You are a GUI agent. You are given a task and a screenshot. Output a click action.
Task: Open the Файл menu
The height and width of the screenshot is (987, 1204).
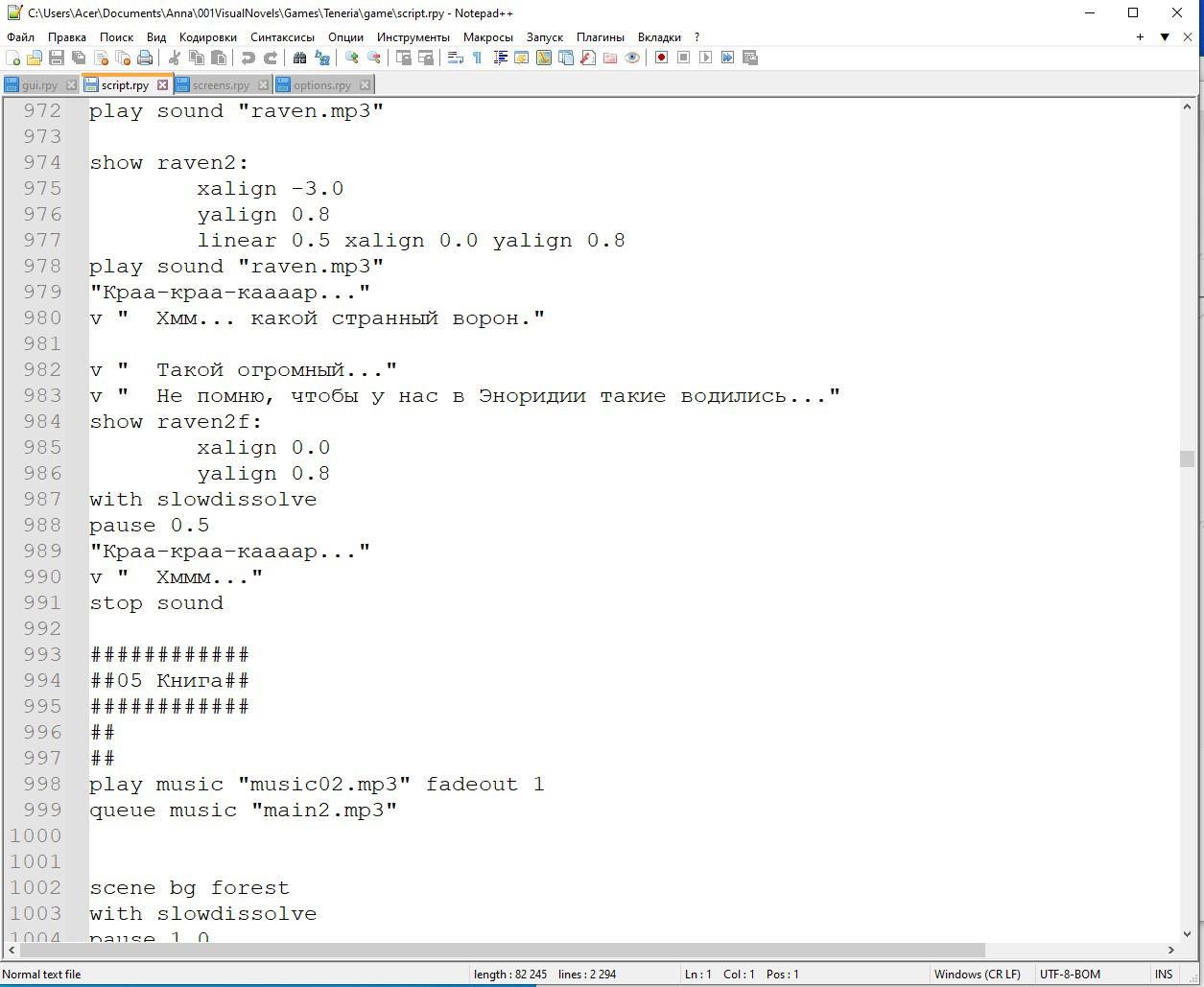click(20, 36)
